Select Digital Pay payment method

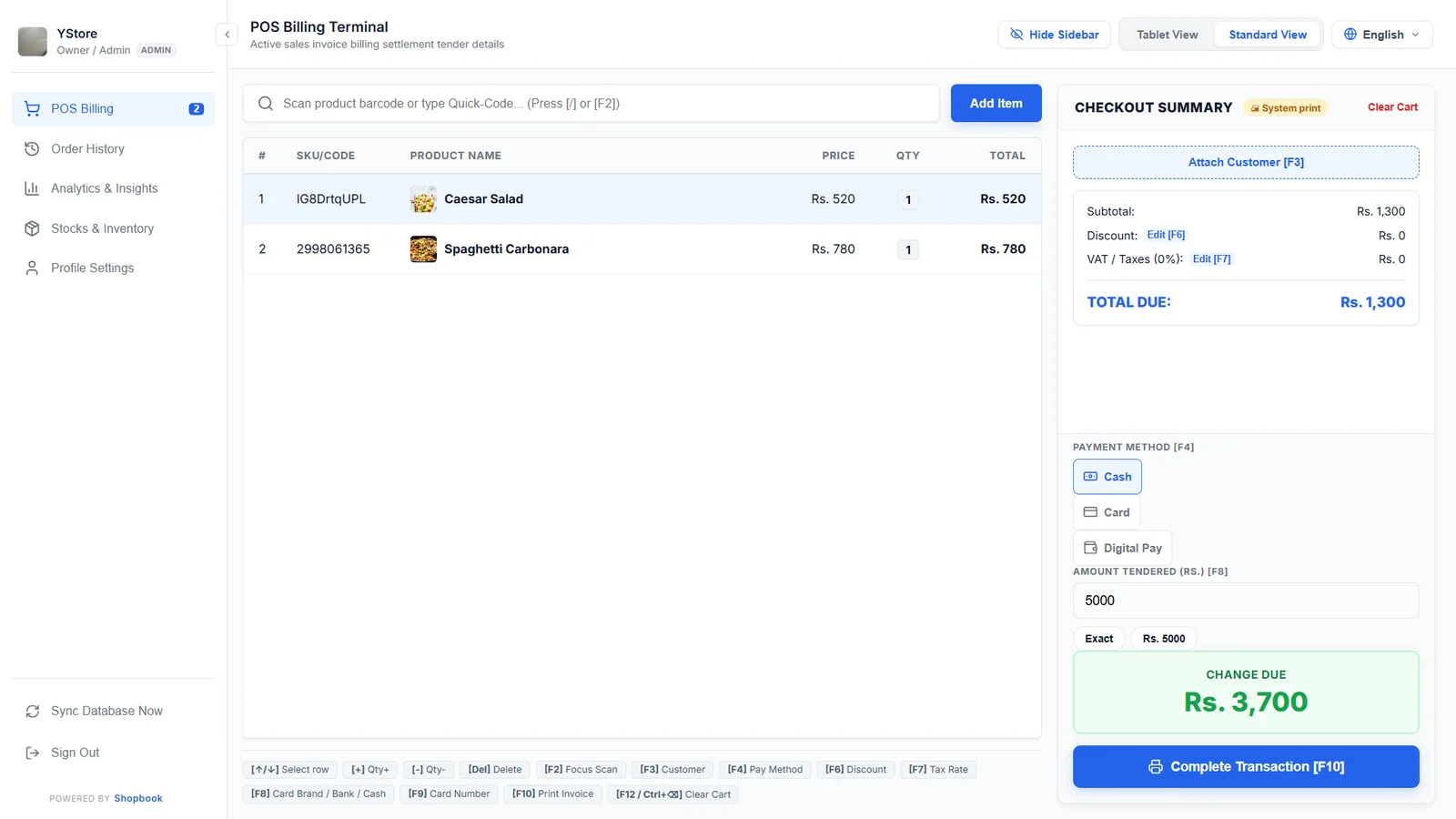pyautogui.click(x=1123, y=548)
